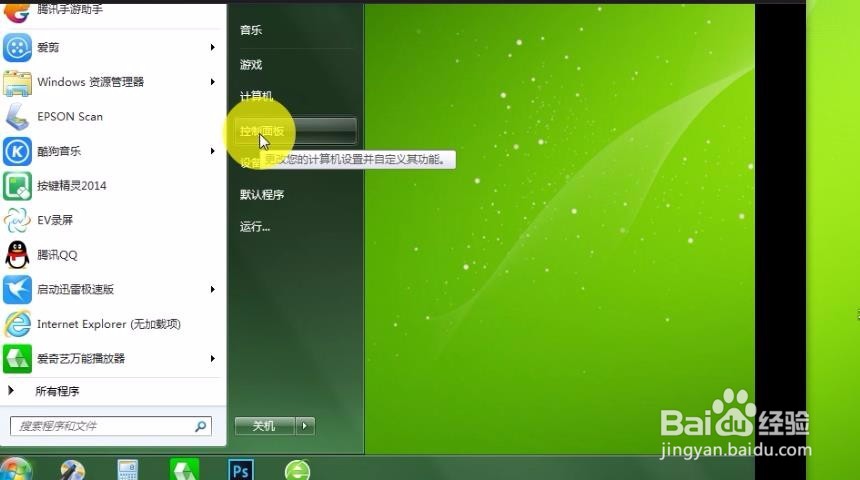Expand the 爱剪 submenu arrow
The width and height of the screenshot is (860, 480).
coord(212,48)
